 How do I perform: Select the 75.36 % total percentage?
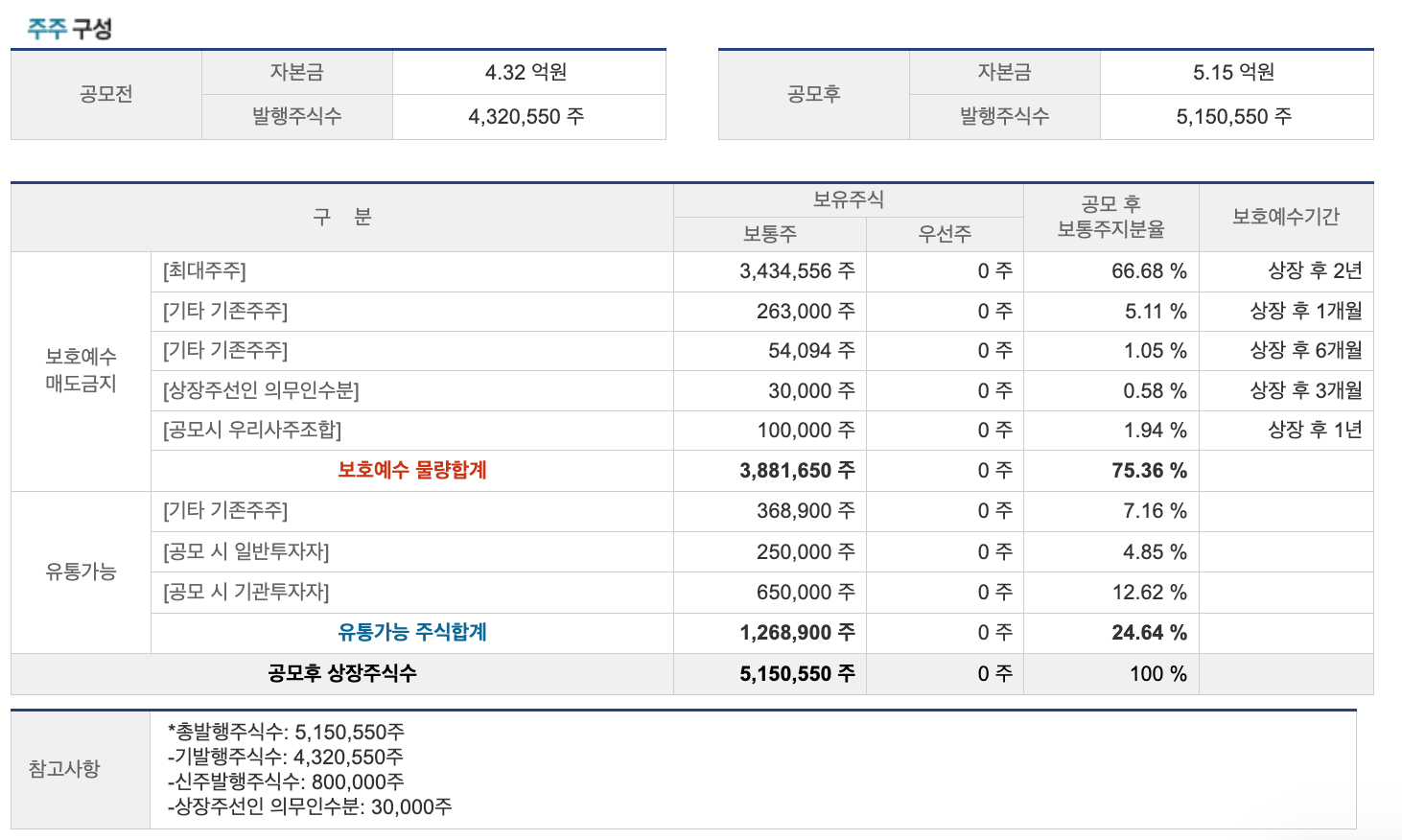click(1149, 471)
